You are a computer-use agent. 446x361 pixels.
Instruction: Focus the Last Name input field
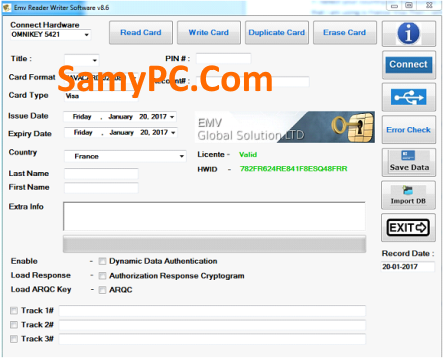pos(101,174)
